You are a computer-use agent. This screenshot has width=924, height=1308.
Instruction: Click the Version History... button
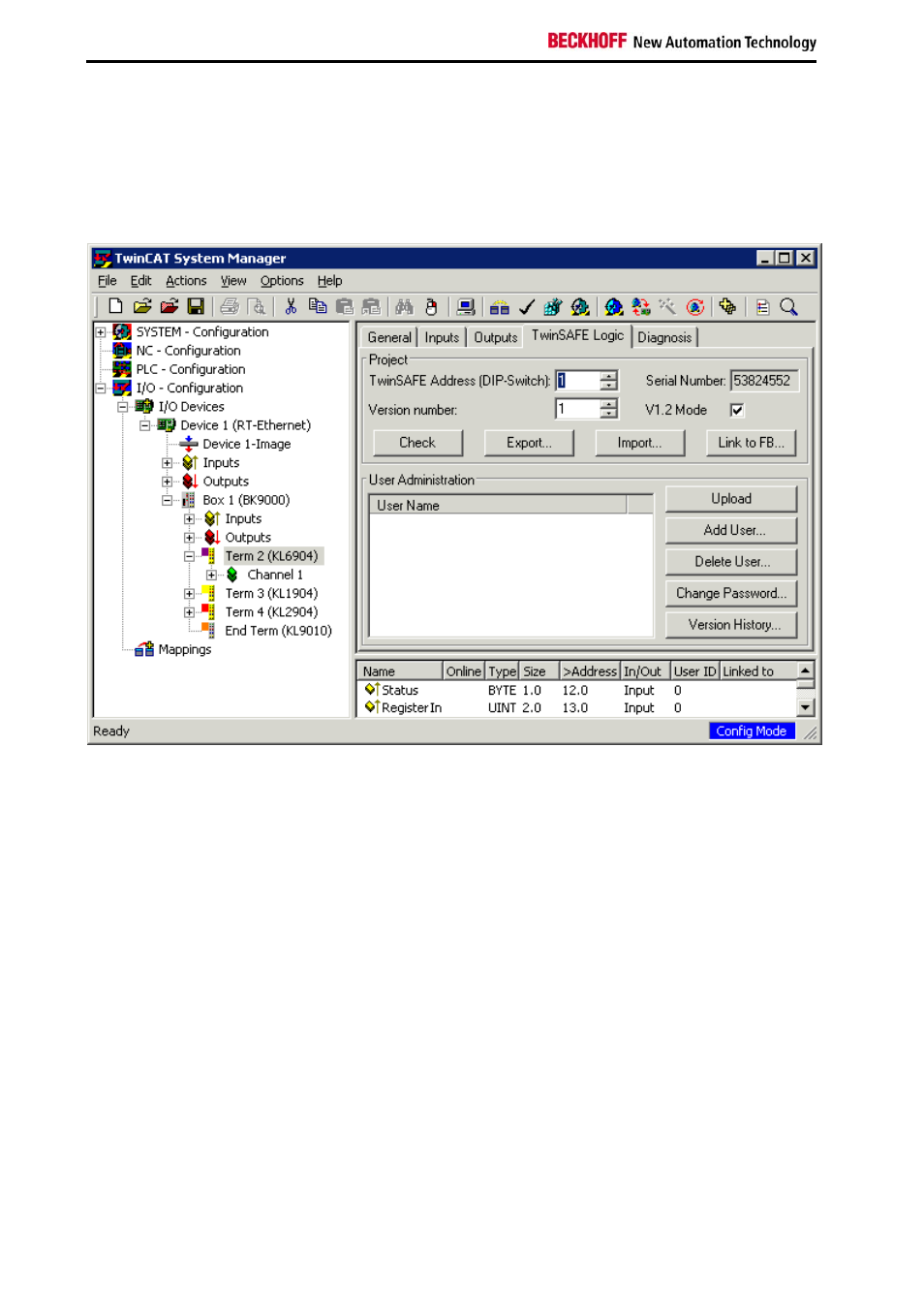pos(731,625)
